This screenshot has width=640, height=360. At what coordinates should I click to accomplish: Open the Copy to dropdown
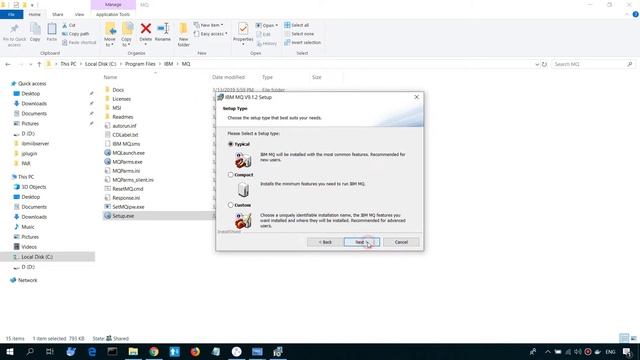[x=127, y=34]
